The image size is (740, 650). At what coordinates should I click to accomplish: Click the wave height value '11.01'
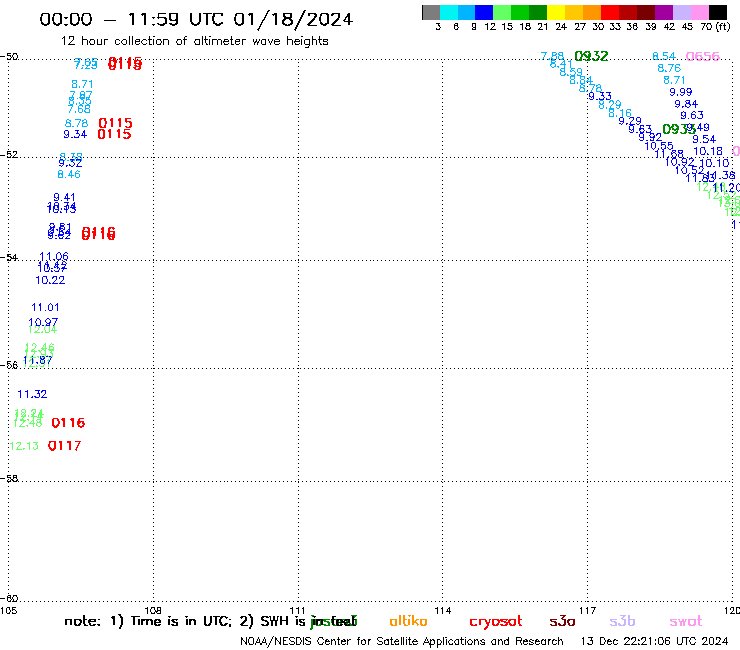tap(45, 307)
